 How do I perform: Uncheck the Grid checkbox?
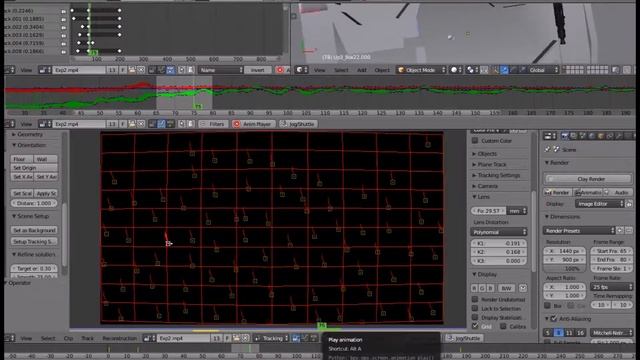[x=475, y=326]
